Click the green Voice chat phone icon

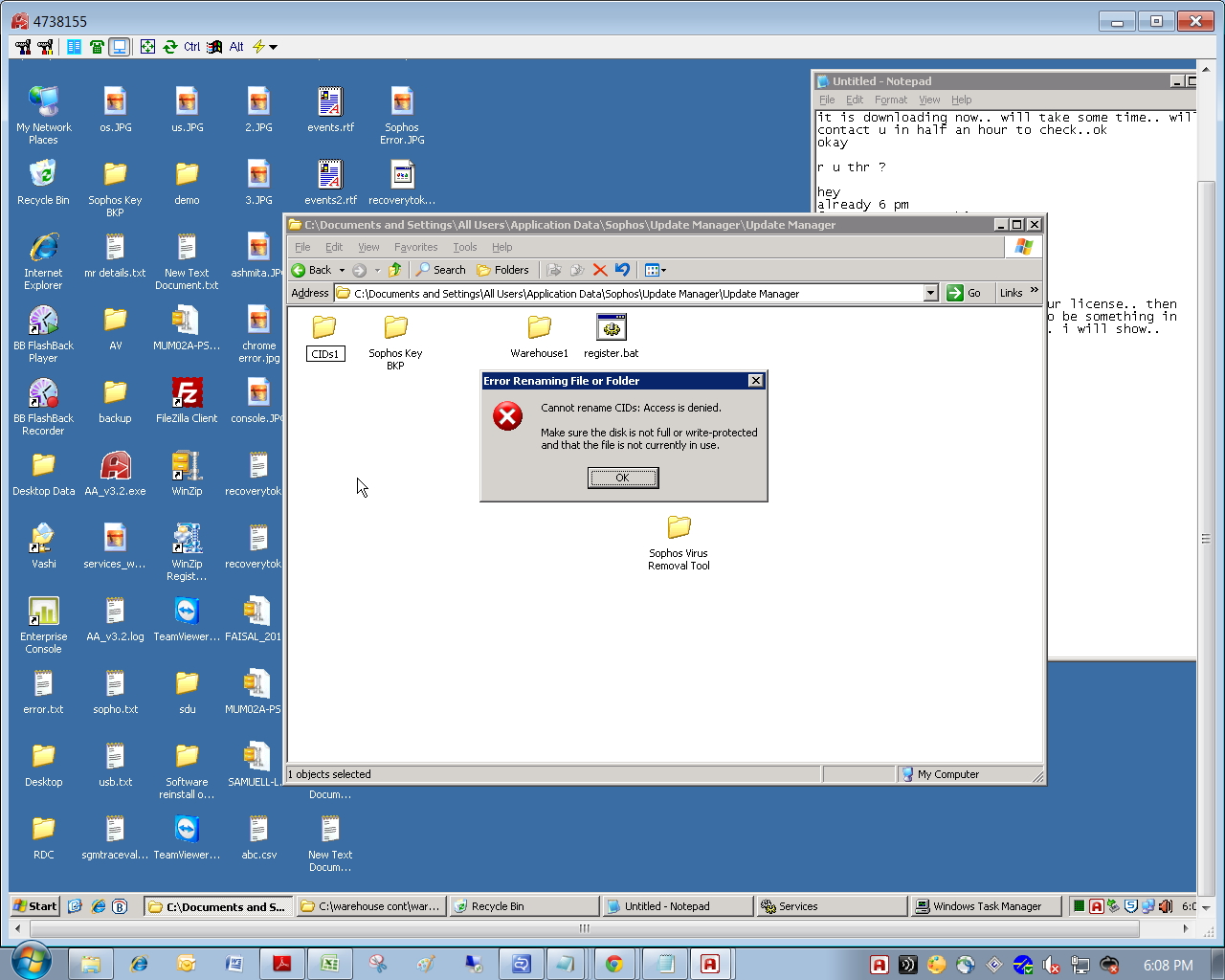click(97, 46)
